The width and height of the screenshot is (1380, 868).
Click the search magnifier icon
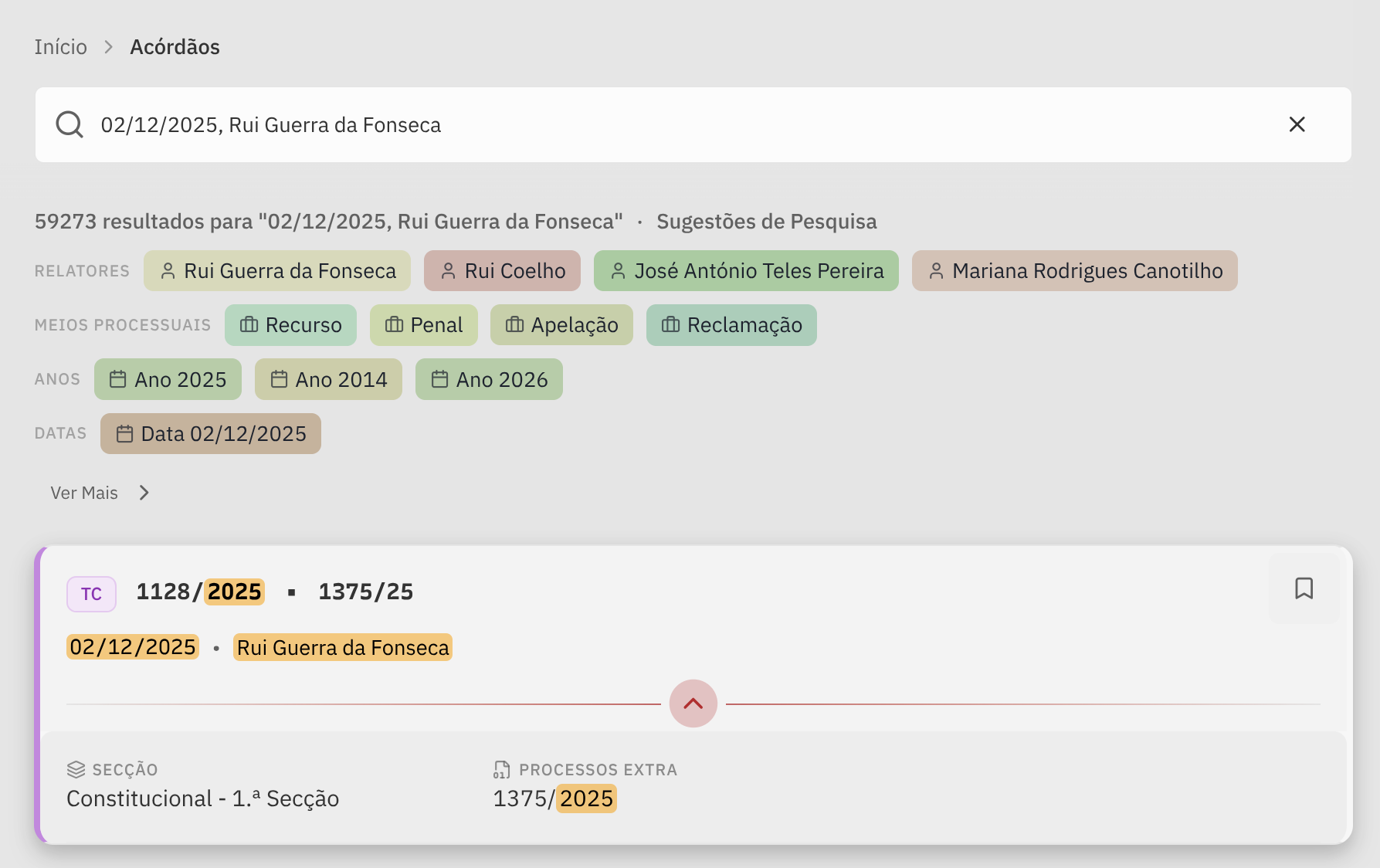pos(70,124)
